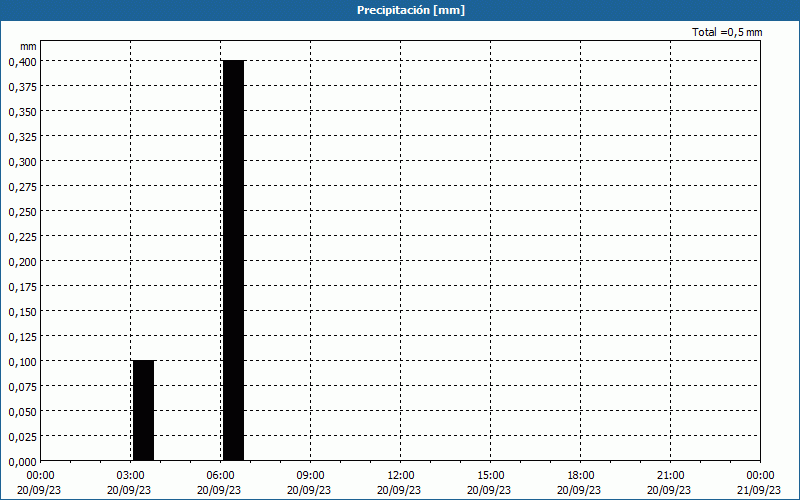The height and width of the screenshot is (500, 800).
Task: Click the 21/09/23 date label
Action: (x=759, y=490)
